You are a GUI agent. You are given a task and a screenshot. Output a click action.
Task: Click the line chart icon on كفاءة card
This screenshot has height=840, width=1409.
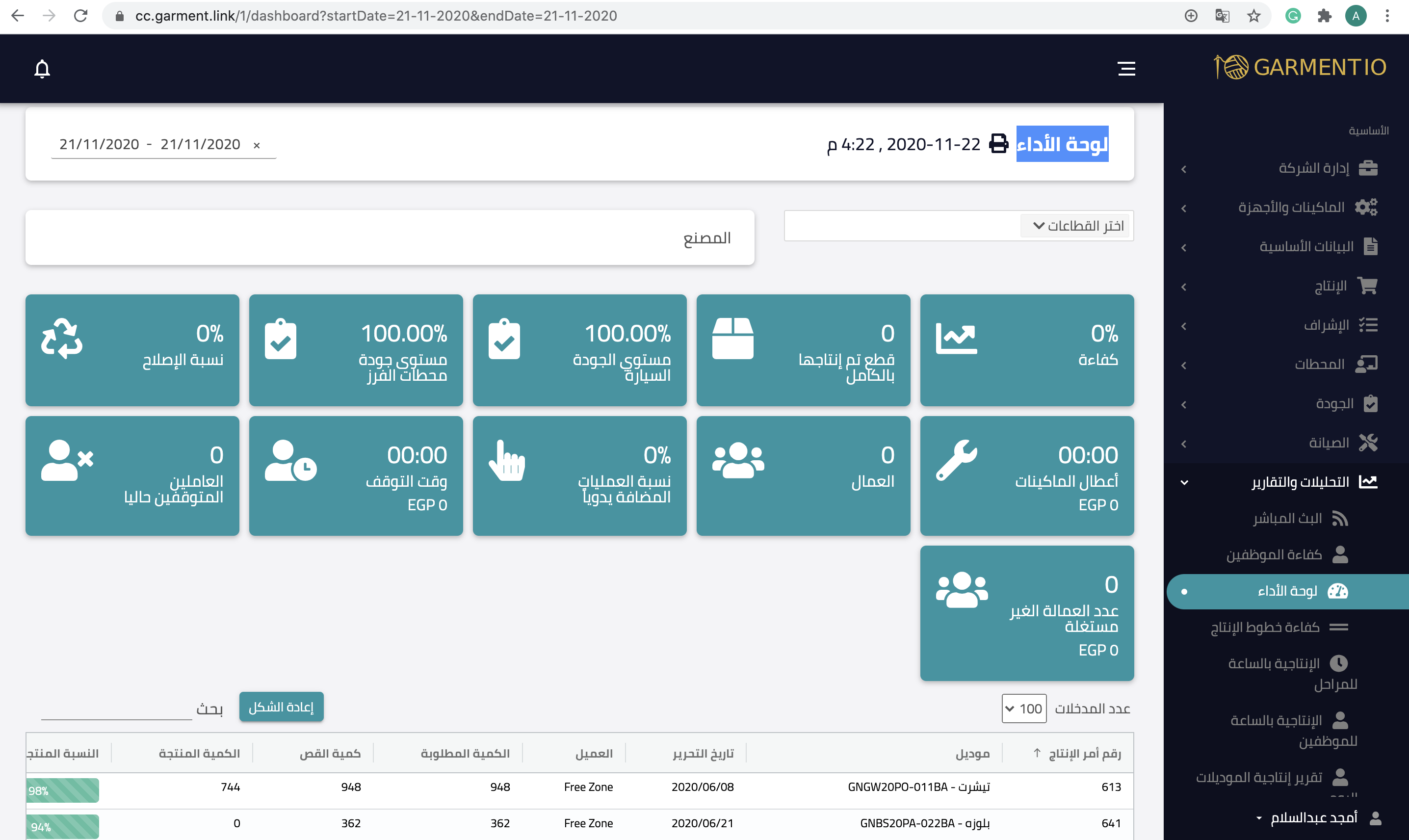(x=956, y=339)
